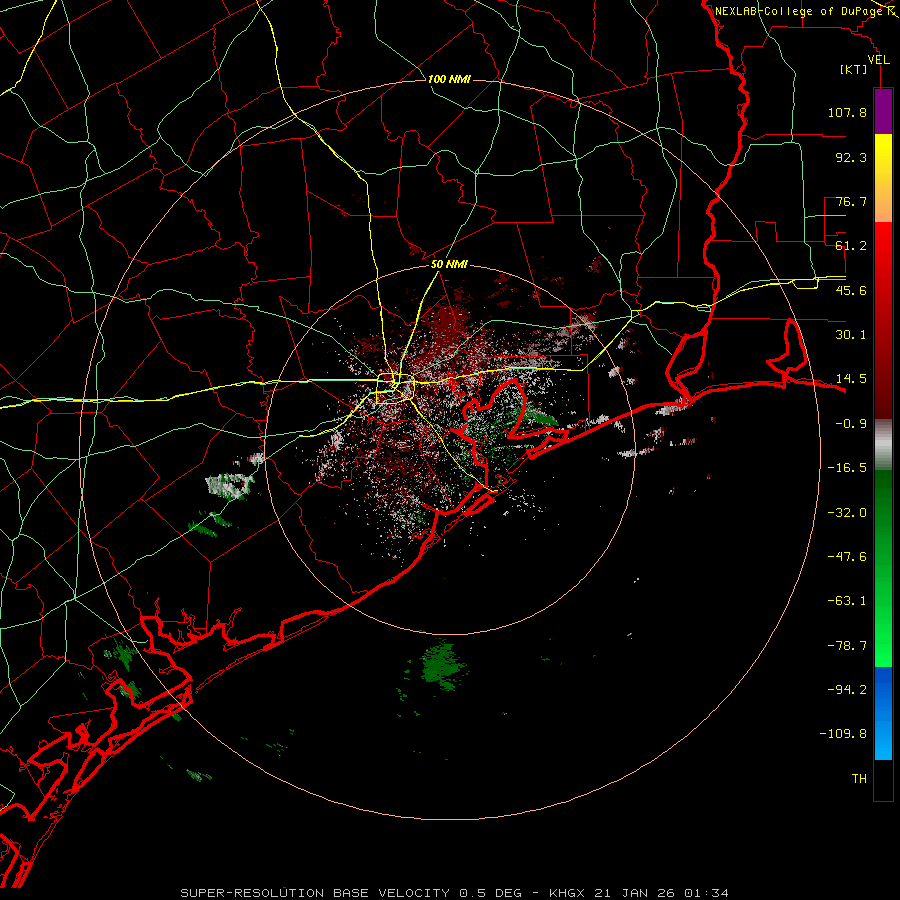This screenshot has width=900, height=900.
Task: Select the -78.7 legend value
Action: coord(847,646)
